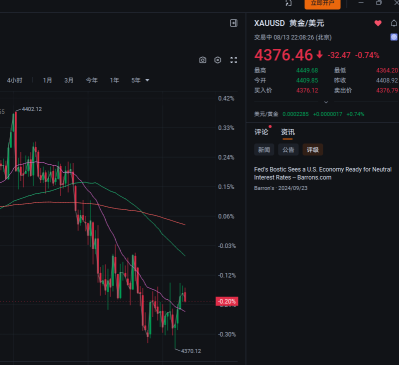Open chart settings gear icon
The width and height of the screenshot is (399, 365).
pyautogui.click(x=218, y=60)
